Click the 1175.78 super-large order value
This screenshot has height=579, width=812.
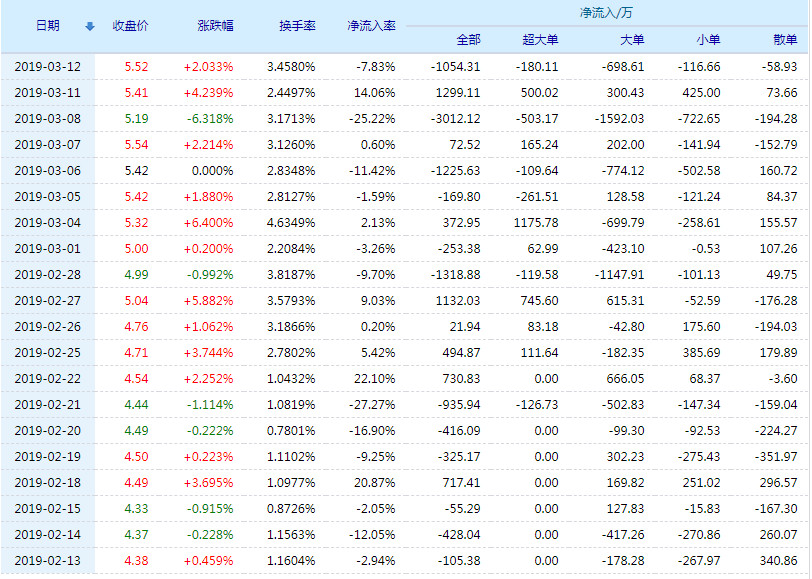point(535,223)
